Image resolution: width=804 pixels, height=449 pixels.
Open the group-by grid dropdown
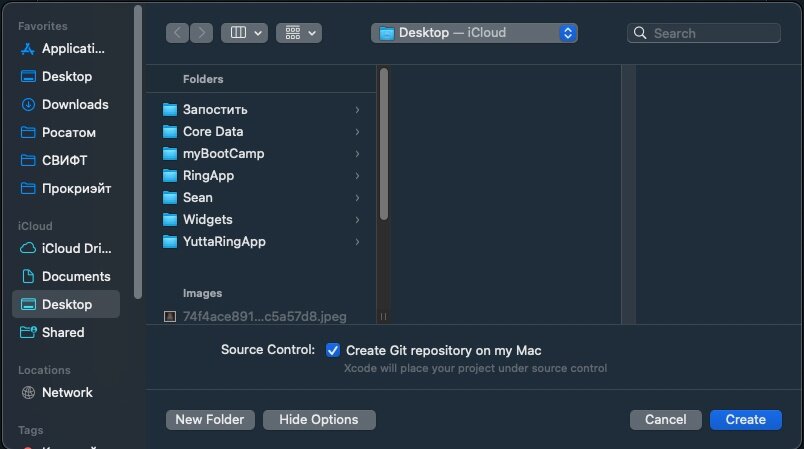(299, 33)
